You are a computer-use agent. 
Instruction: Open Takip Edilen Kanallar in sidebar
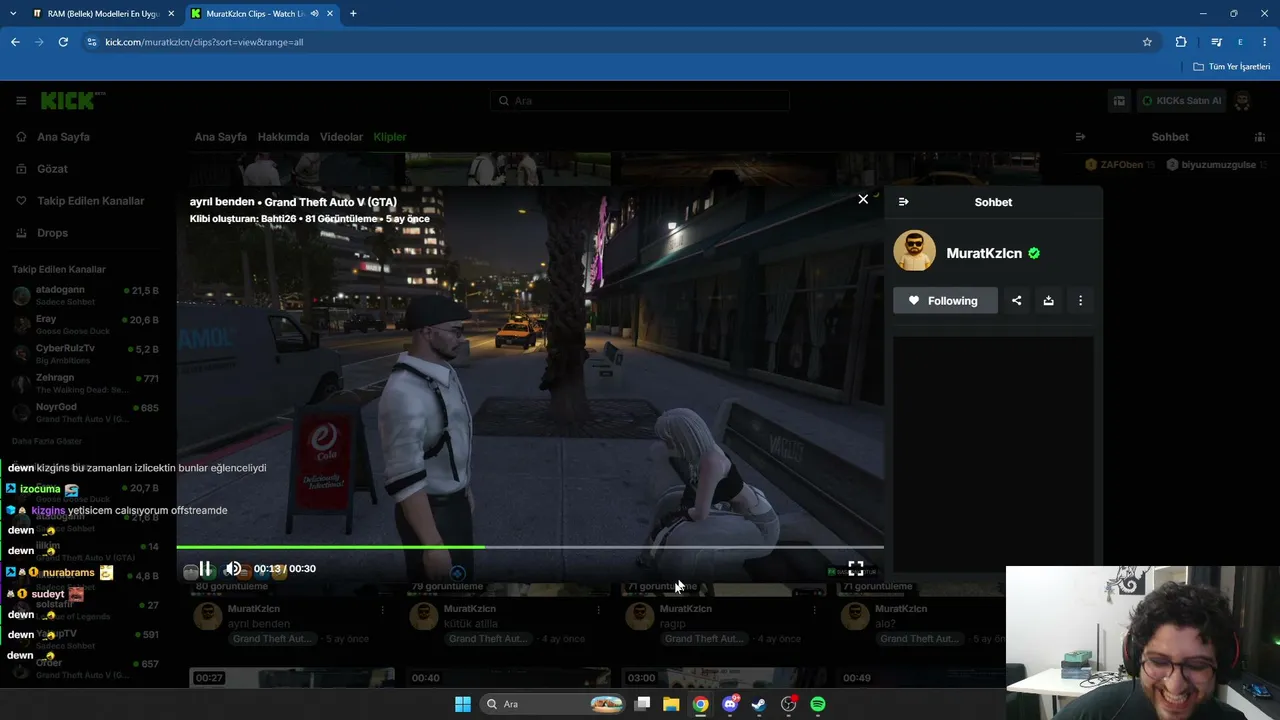88,201
